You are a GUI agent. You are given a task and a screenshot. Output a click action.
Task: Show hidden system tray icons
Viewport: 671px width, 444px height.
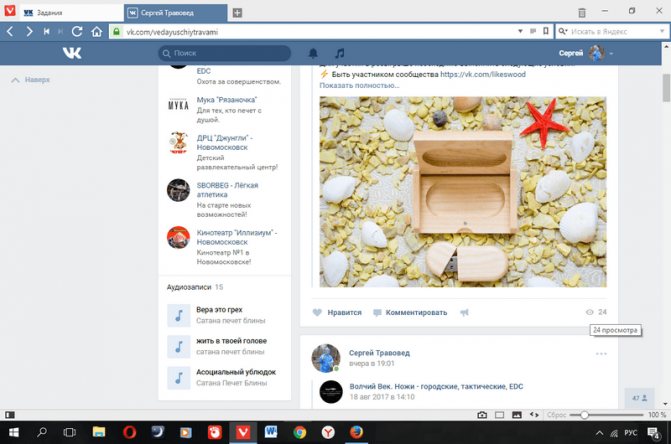click(x=599, y=433)
